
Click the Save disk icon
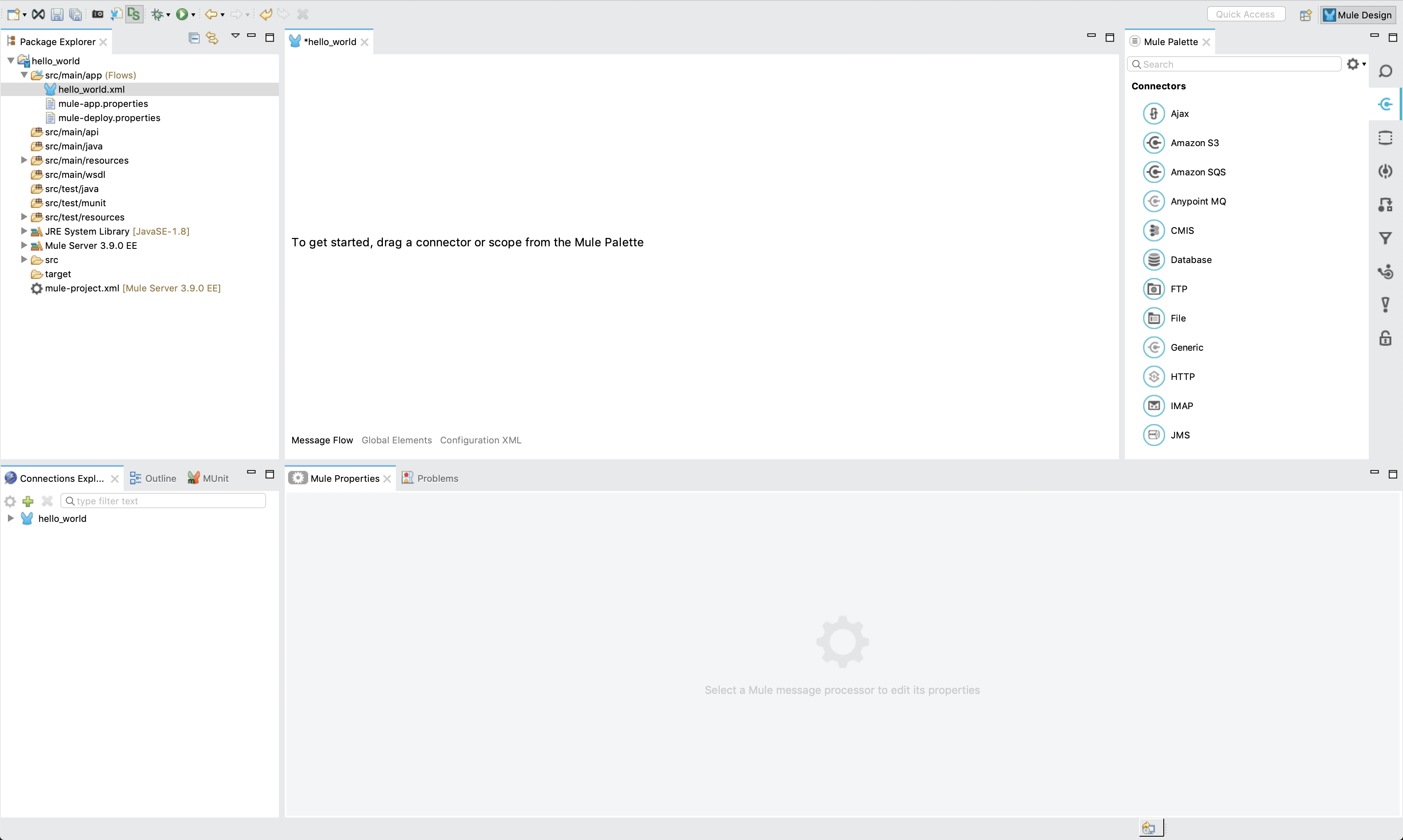[x=57, y=14]
